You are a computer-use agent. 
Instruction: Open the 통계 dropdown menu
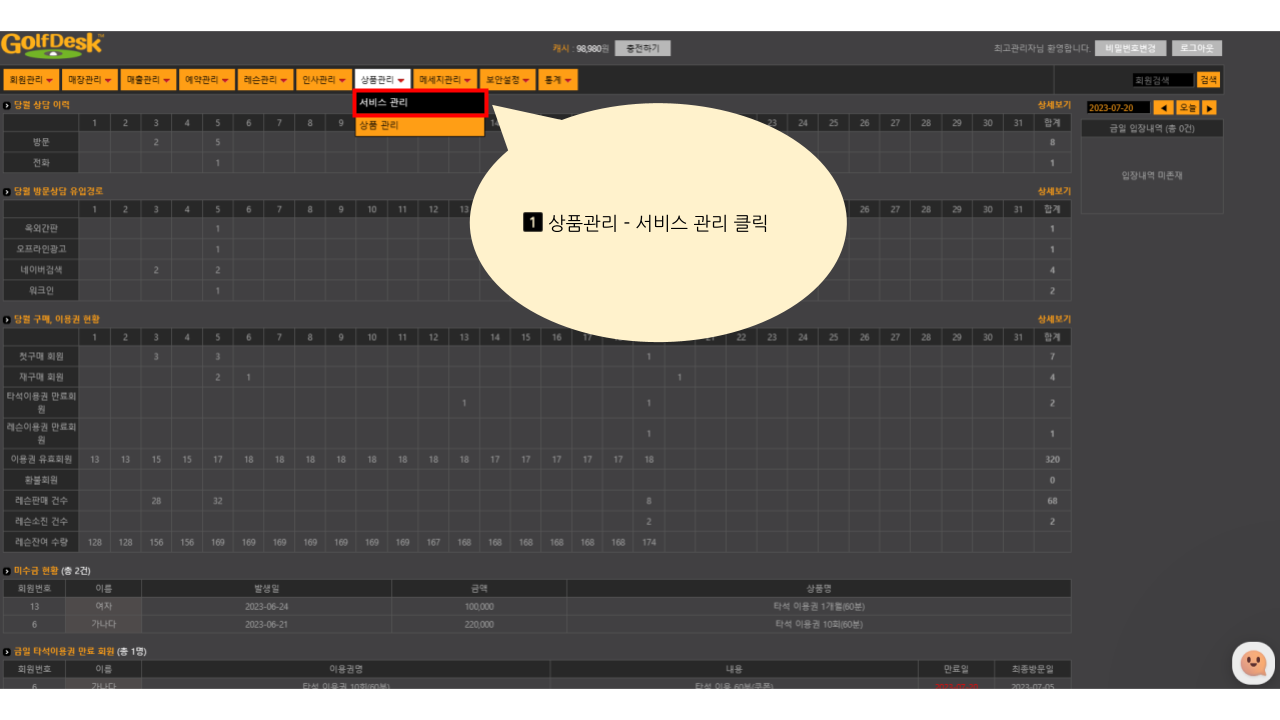(x=558, y=80)
